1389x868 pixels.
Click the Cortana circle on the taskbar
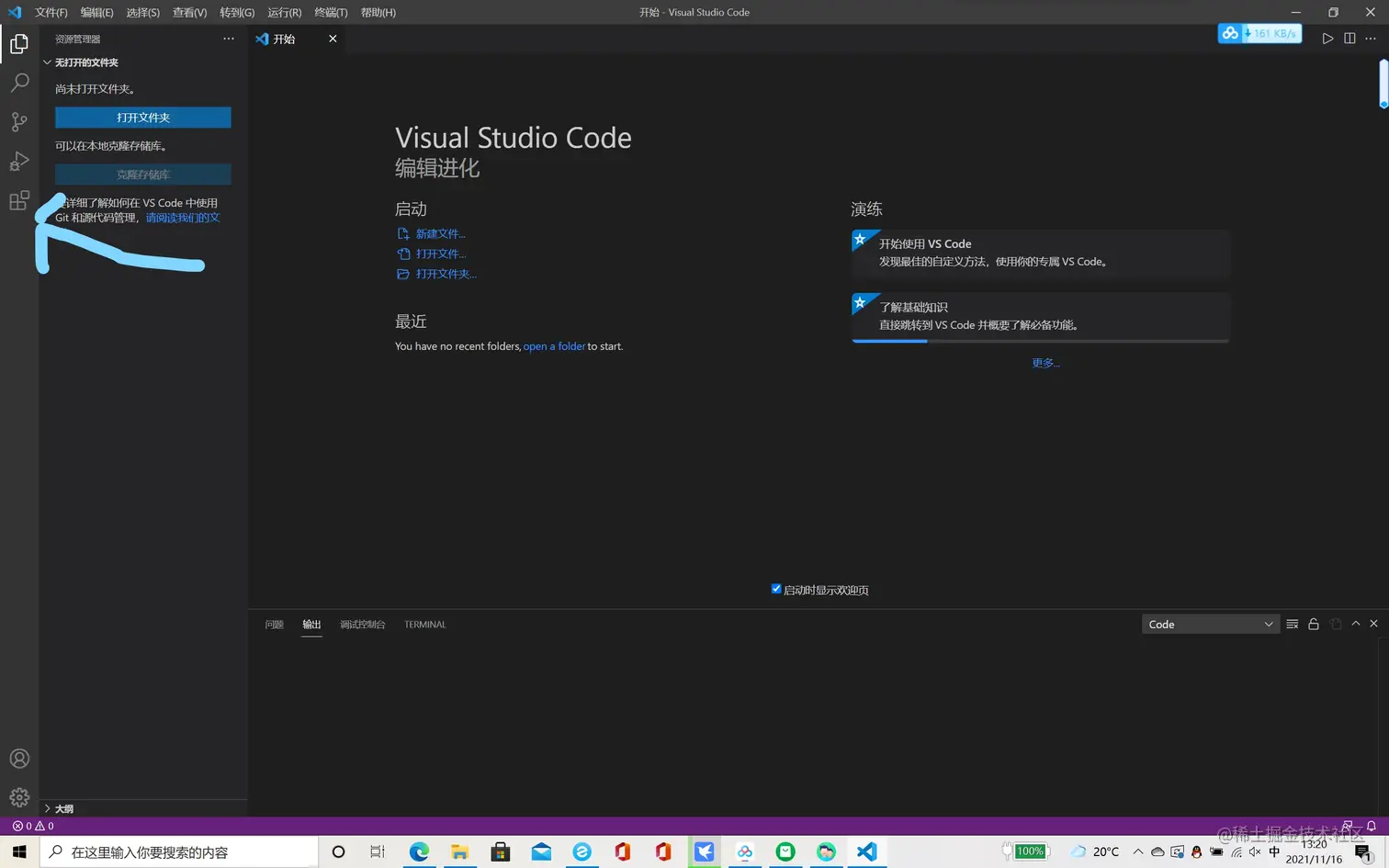[338, 851]
